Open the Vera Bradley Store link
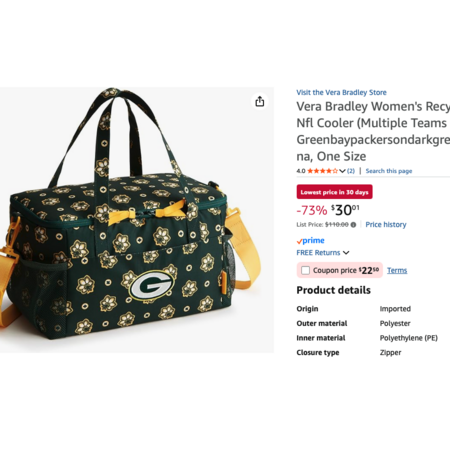This screenshot has height=450, width=450. pos(341,92)
